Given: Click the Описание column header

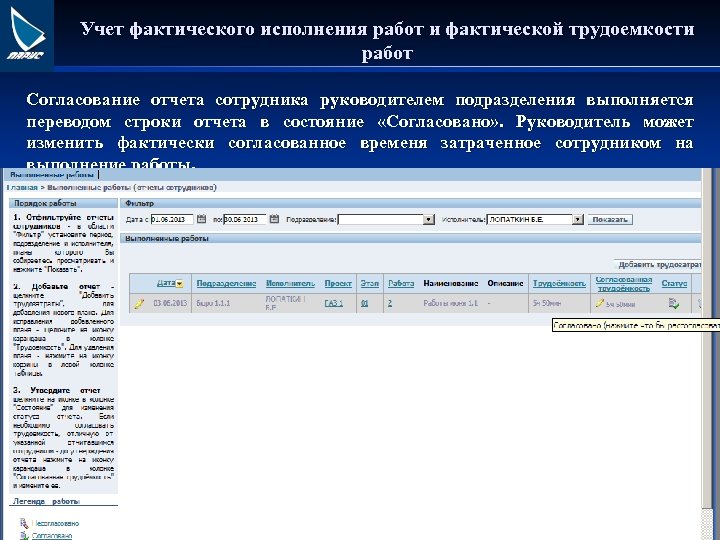Looking at the screenshot, I should coord(505,283).
